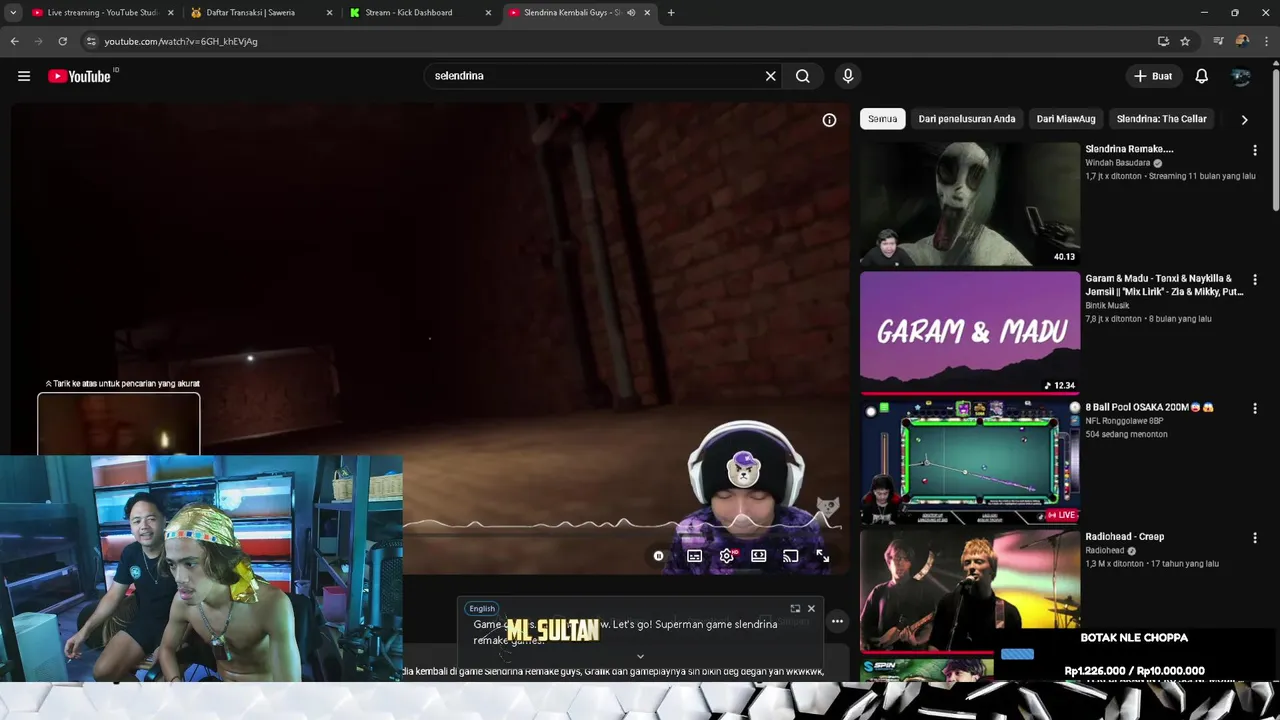Open options for Garam & Madu video

pyautogui.click(x=1255, y=280)
